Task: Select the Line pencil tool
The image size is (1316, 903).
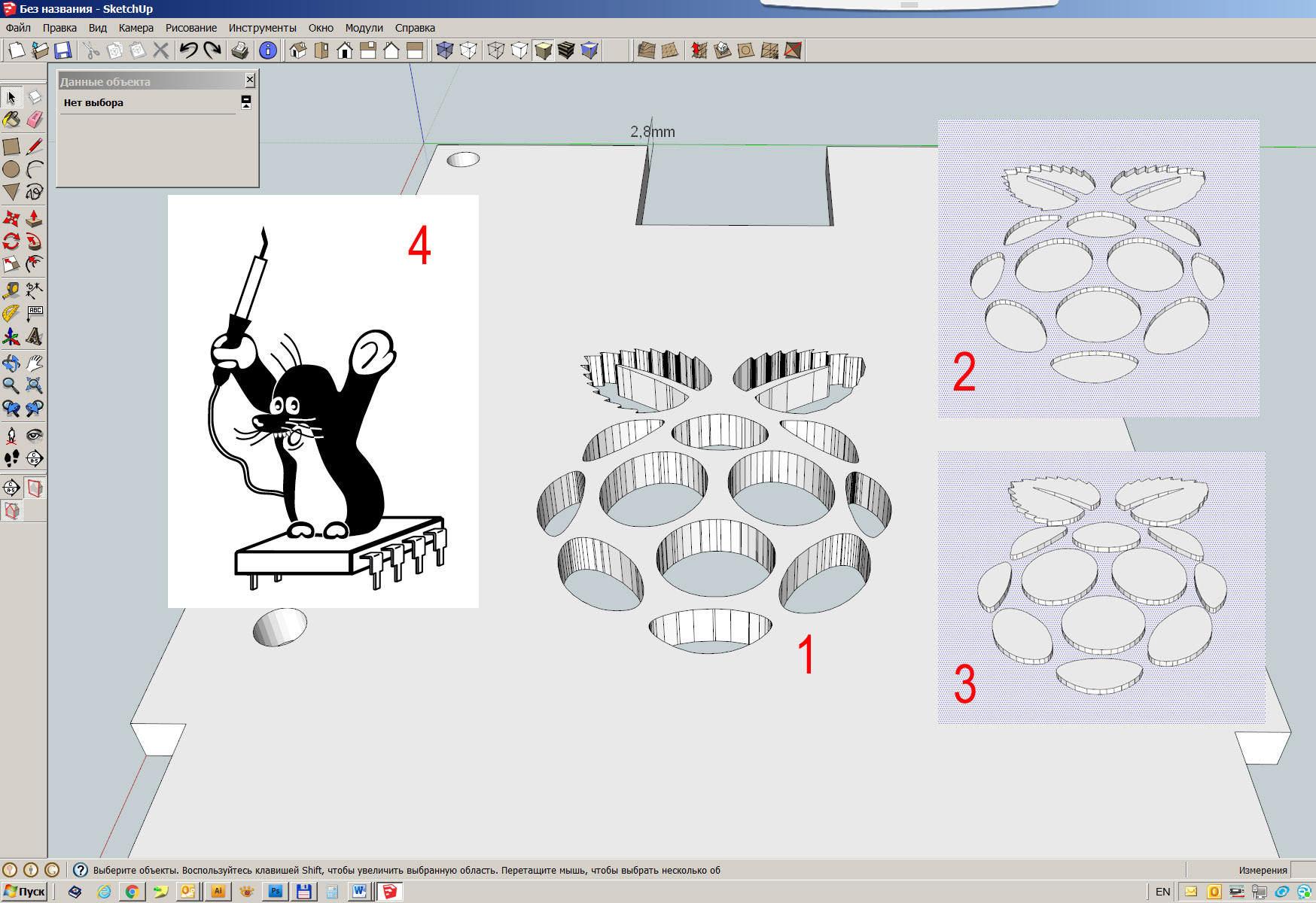Action: coord(35,146)
